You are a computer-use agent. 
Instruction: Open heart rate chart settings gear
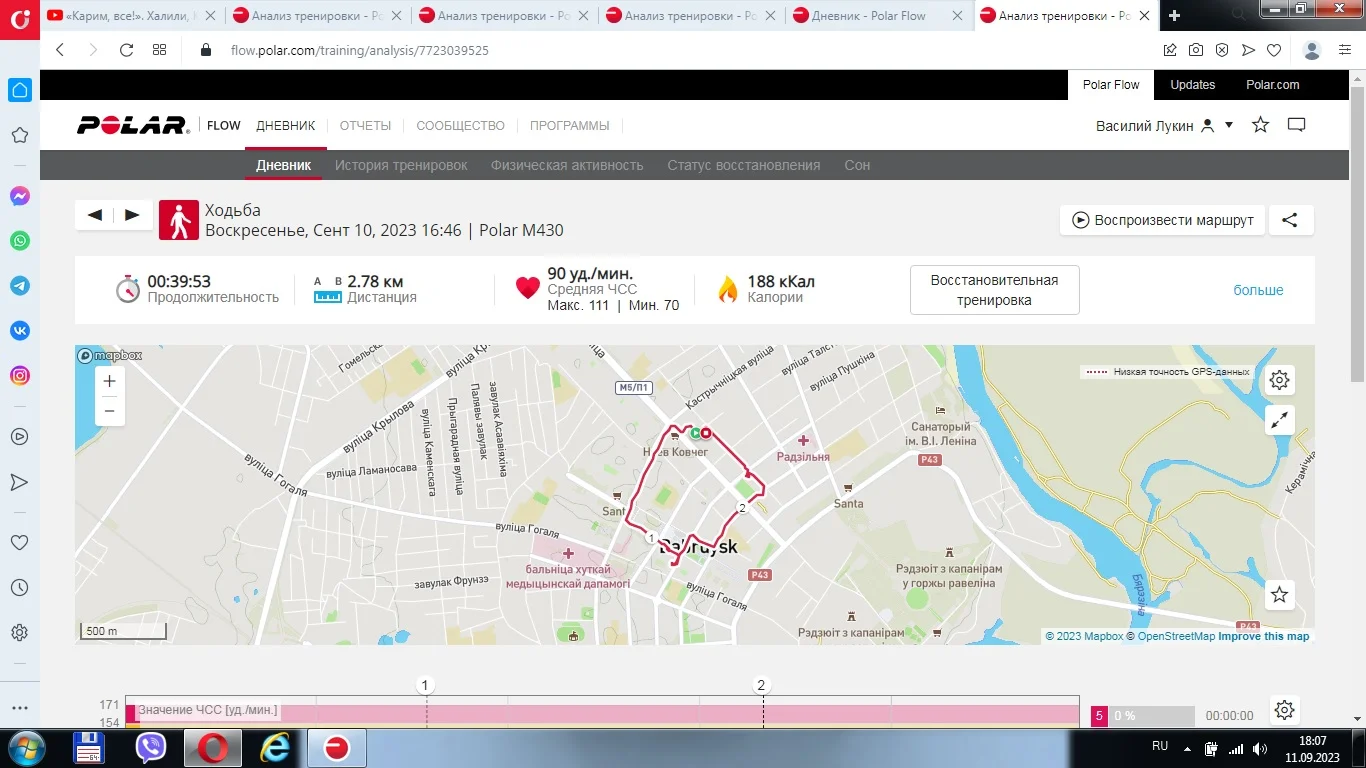[x=1285, y=710]
